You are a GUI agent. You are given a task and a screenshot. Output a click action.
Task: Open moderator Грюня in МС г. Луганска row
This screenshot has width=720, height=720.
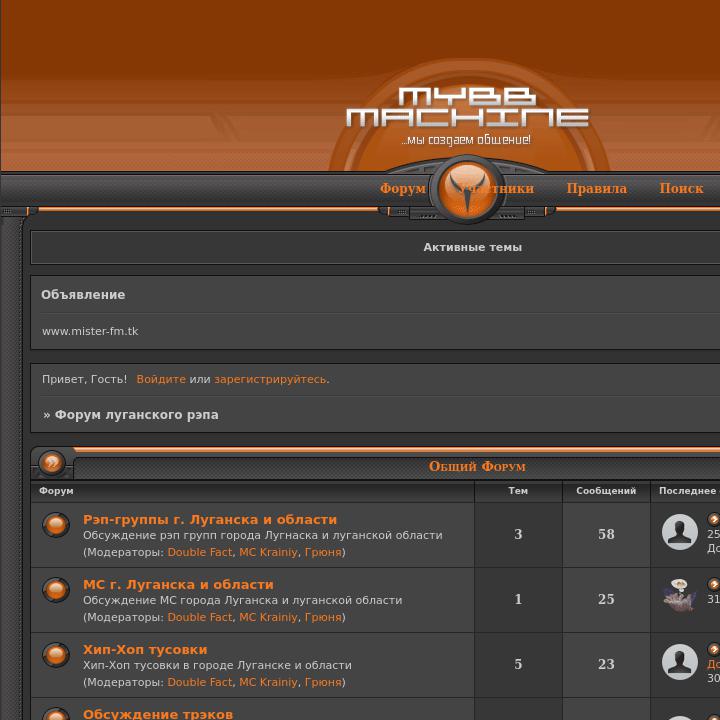click(x=323, y=618)
